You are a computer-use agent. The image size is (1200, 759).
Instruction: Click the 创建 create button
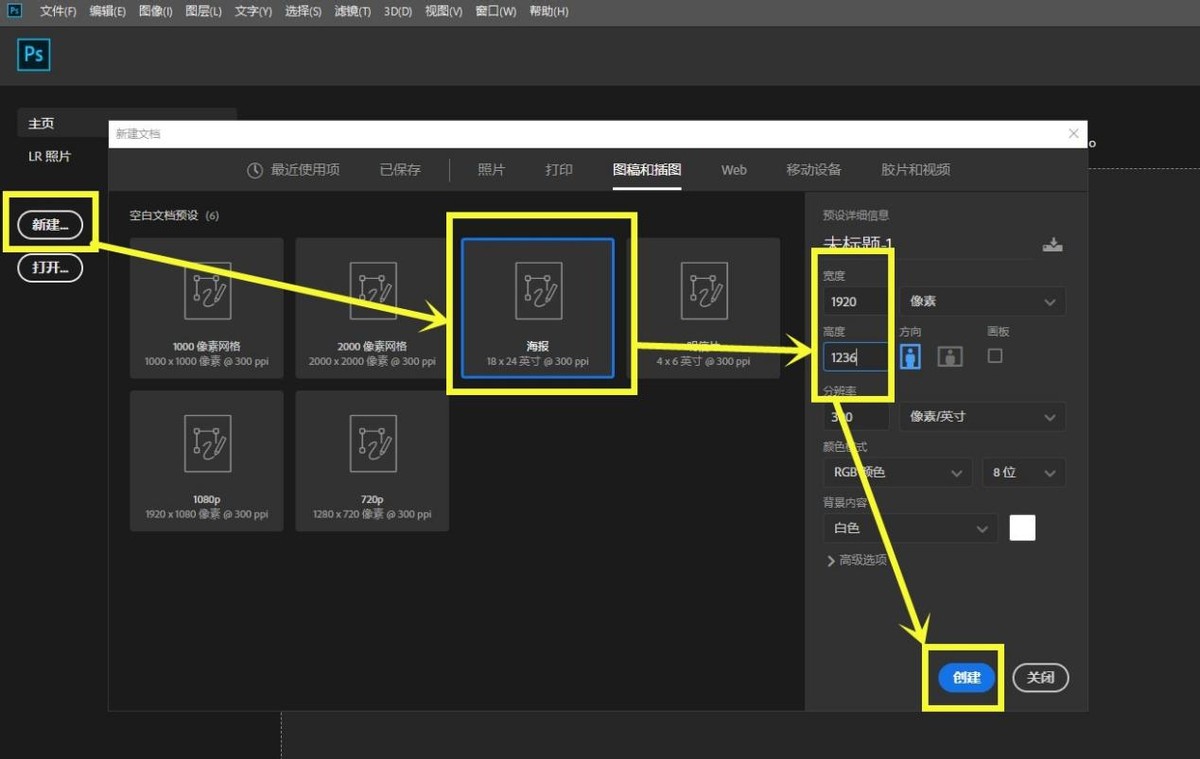coord(966,677)
